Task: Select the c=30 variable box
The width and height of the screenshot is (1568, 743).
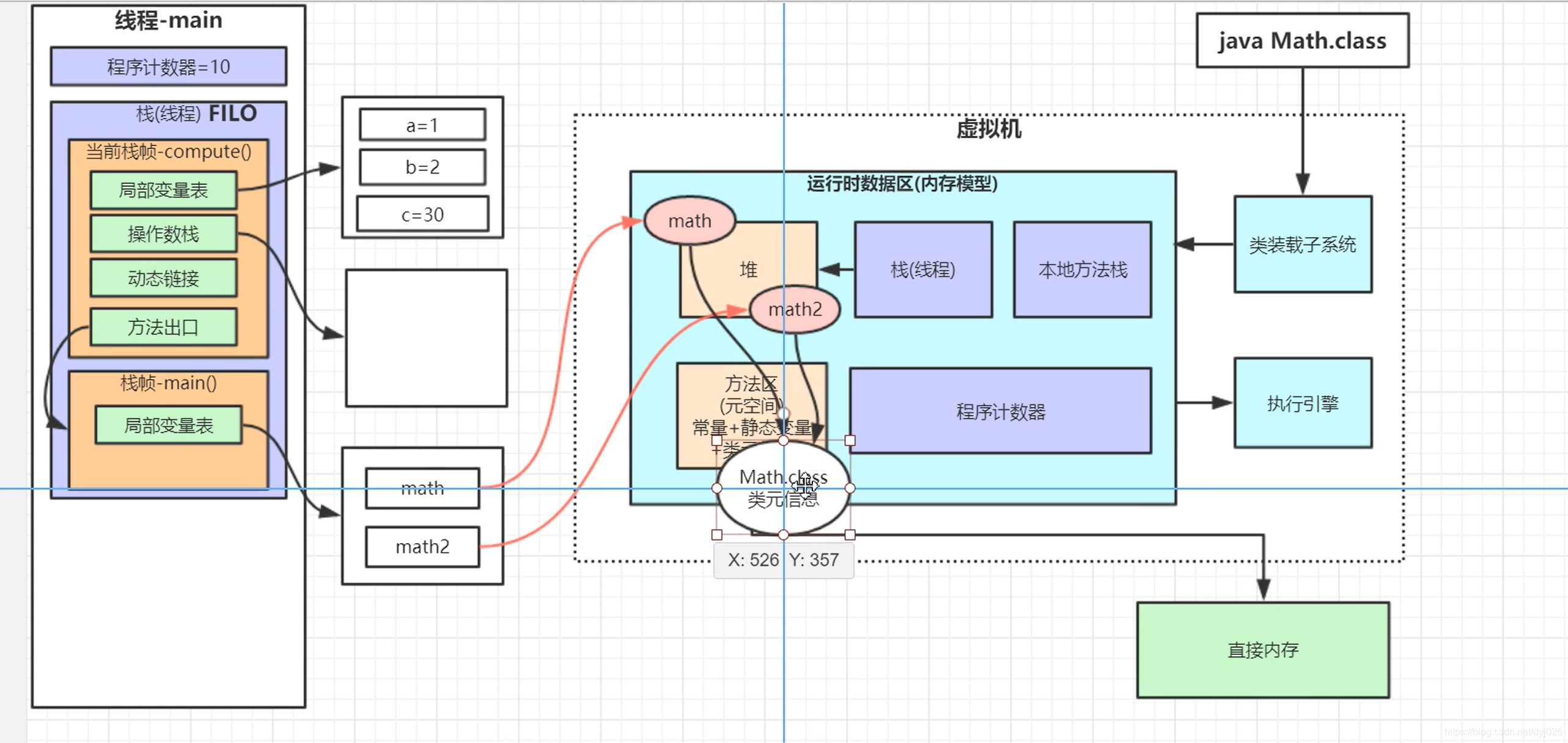Action: [x=422, y=214]
